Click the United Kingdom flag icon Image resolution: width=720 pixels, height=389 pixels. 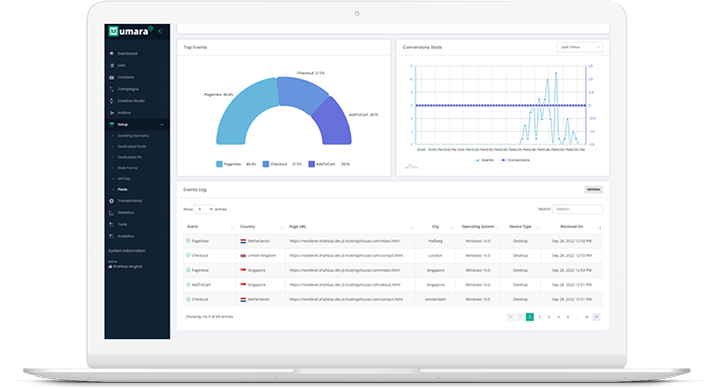coord(243,255)
